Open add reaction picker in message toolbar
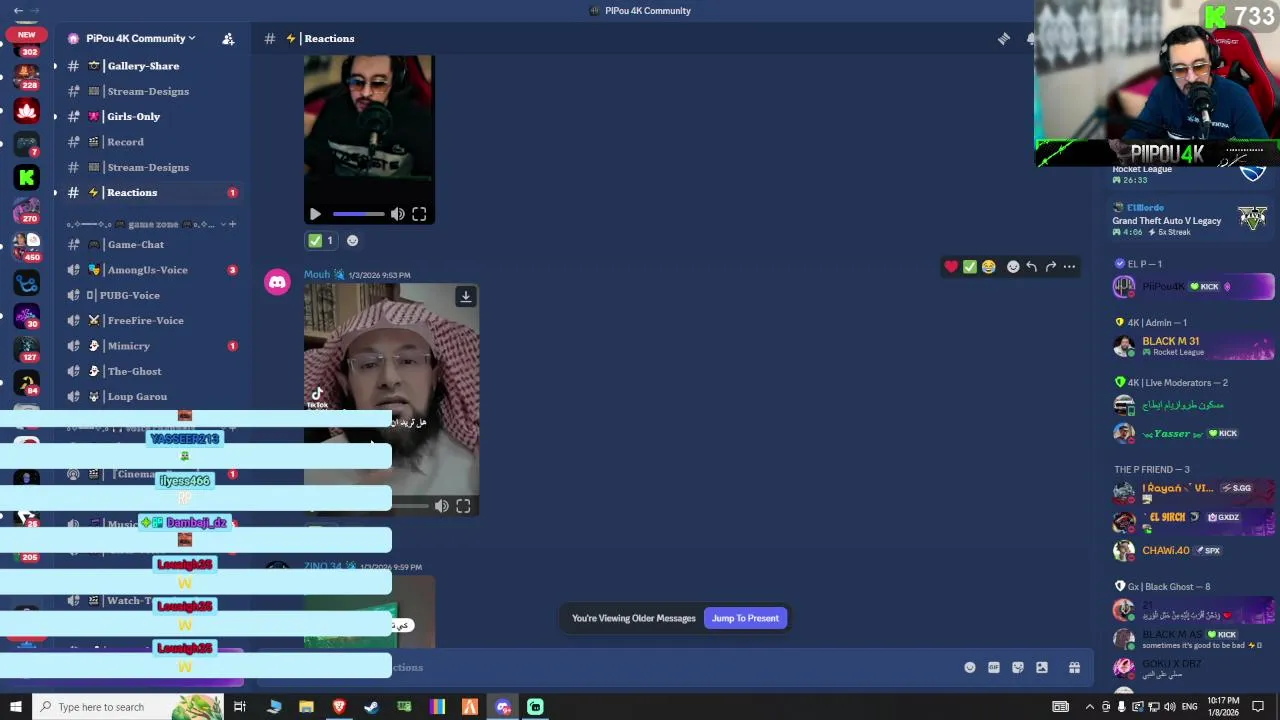 pos(1013,266)
